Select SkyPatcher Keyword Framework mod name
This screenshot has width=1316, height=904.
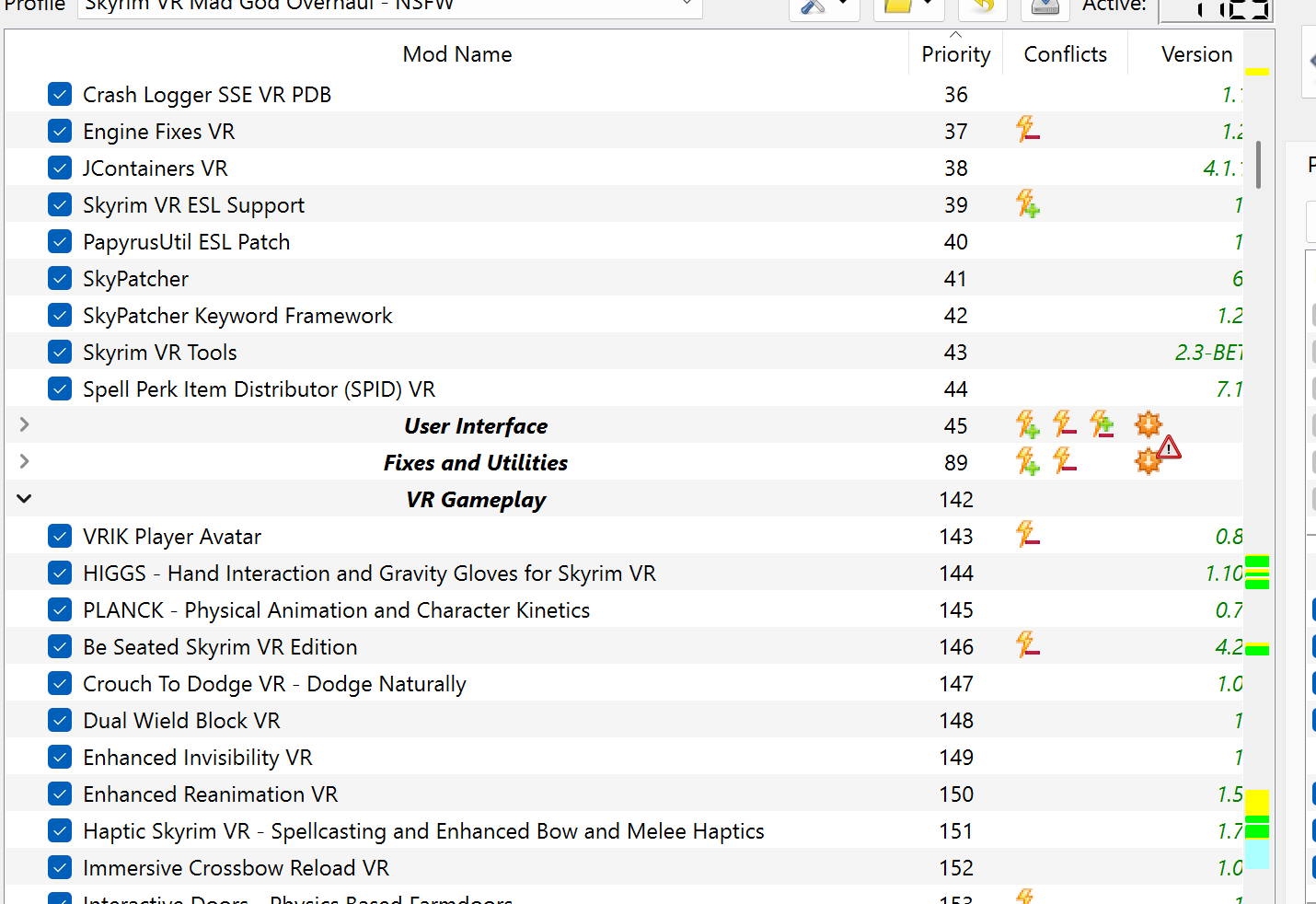pyautogui.click(x=237, y=316)
